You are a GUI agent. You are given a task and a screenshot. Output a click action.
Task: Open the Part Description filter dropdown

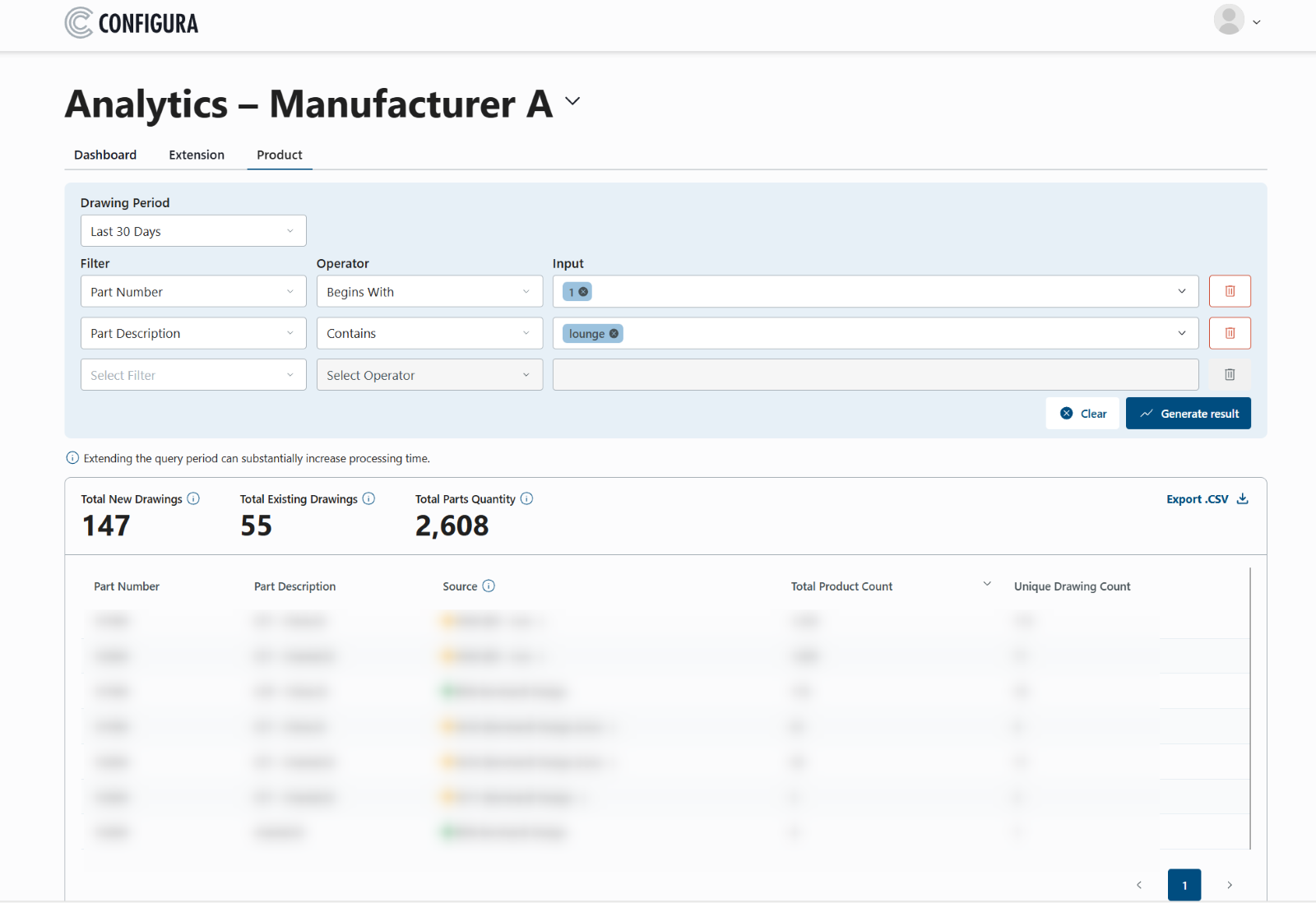[x=193, y=333]
